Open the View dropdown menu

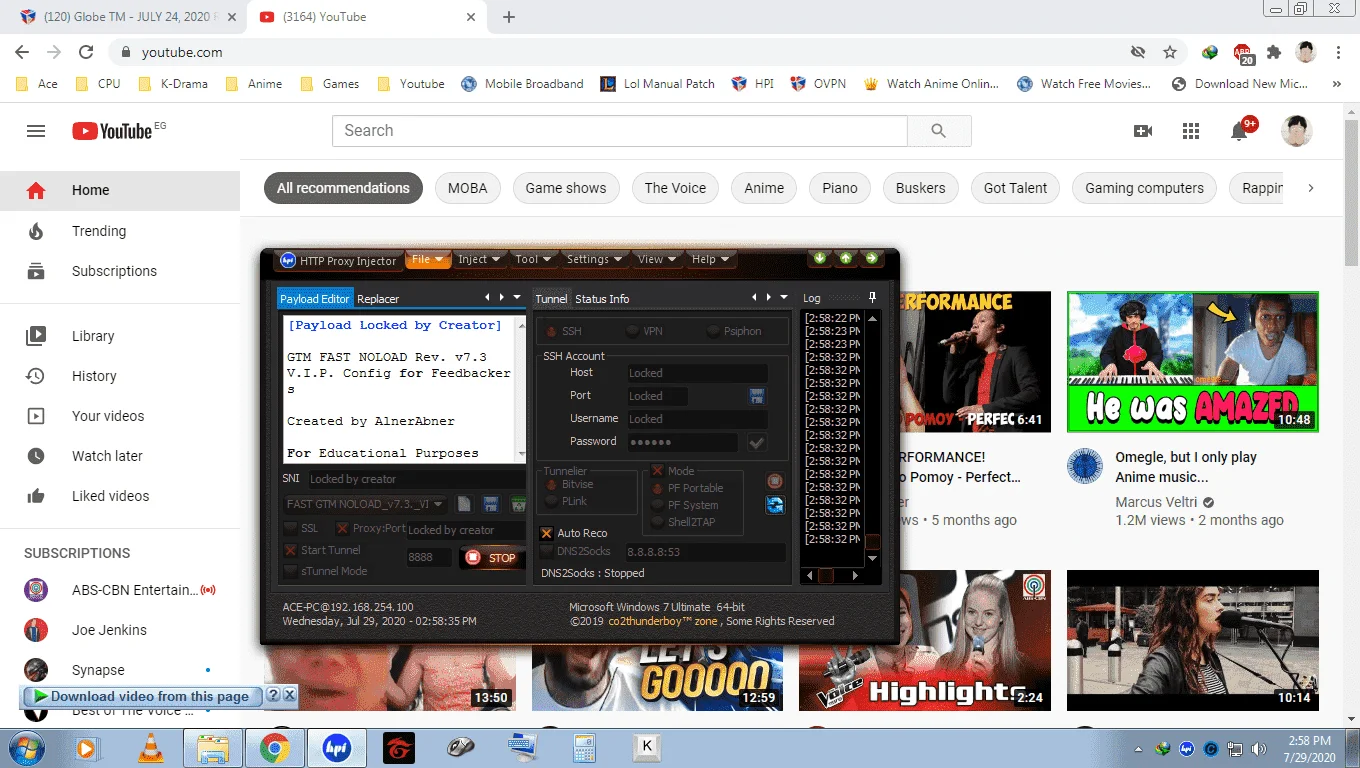[x=657, y=260]
